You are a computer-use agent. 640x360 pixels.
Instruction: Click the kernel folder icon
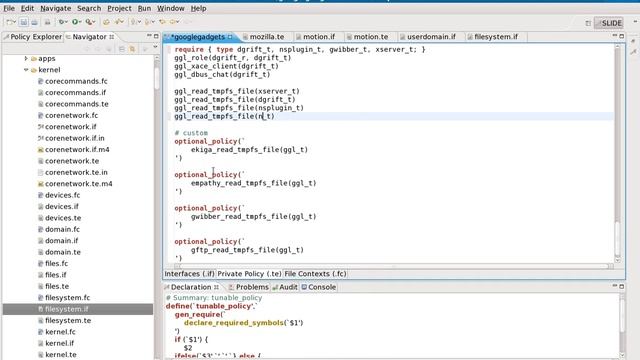point(34,70)
